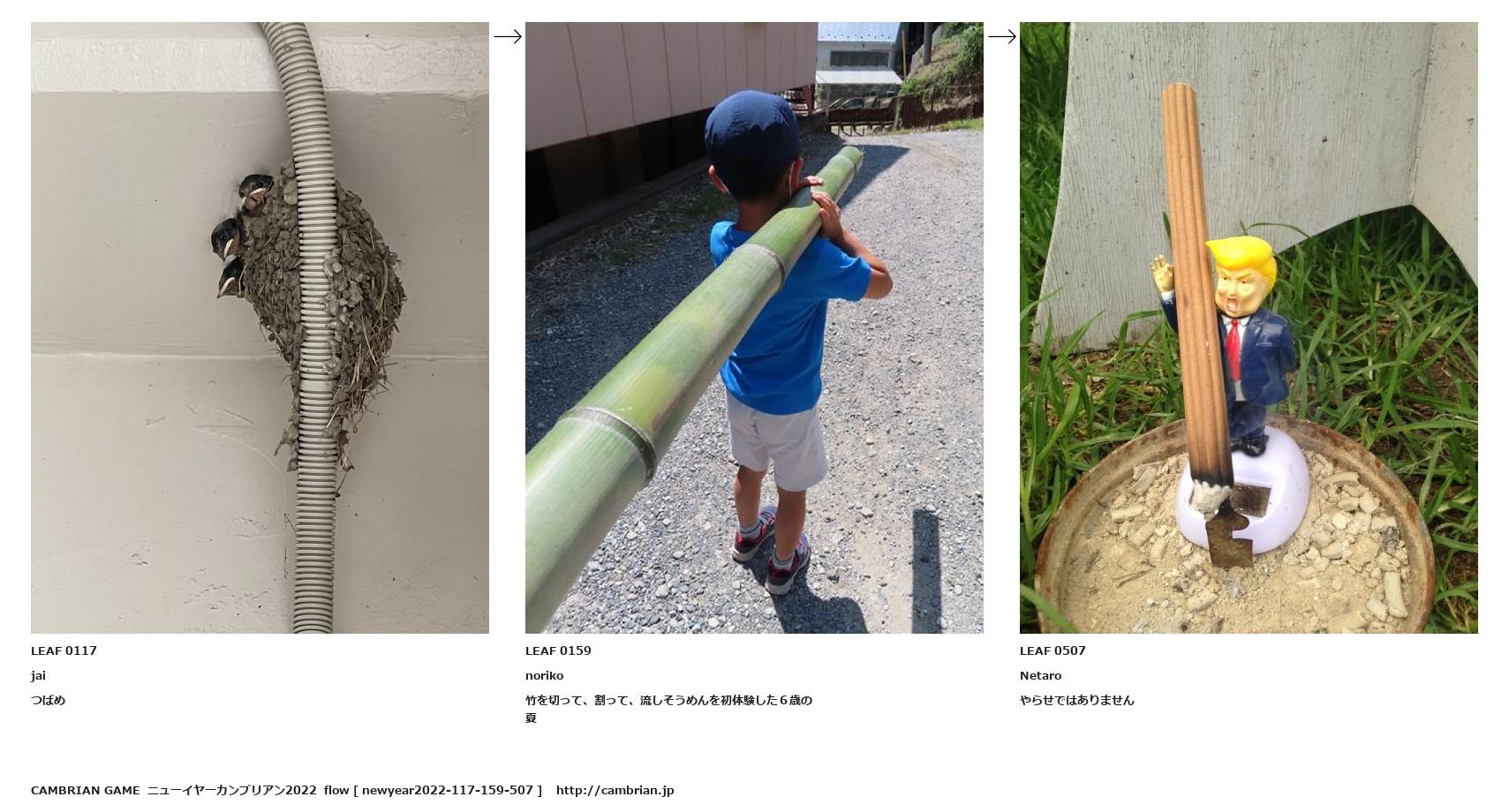Open the swallow nest photo
The height and width of the screenshot is (812, 1509).
pyautogui.click(x=260, y=327)
